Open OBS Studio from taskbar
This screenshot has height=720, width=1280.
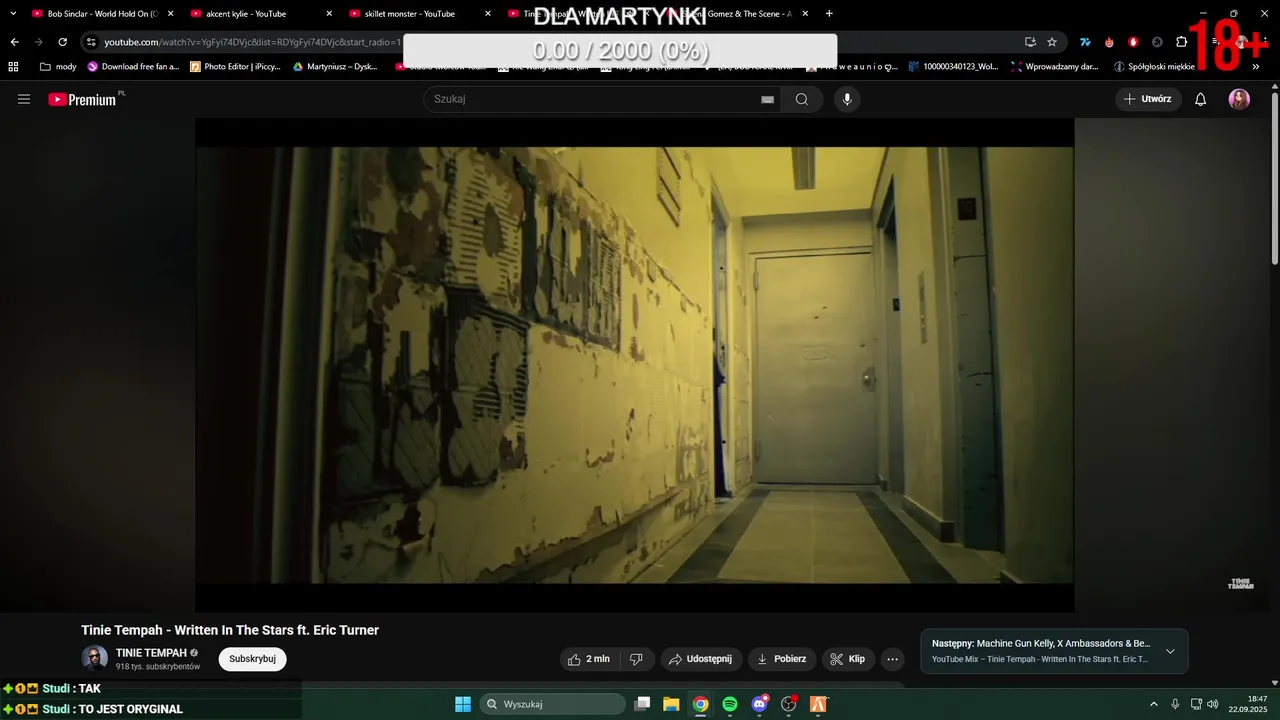coord(788,704)
